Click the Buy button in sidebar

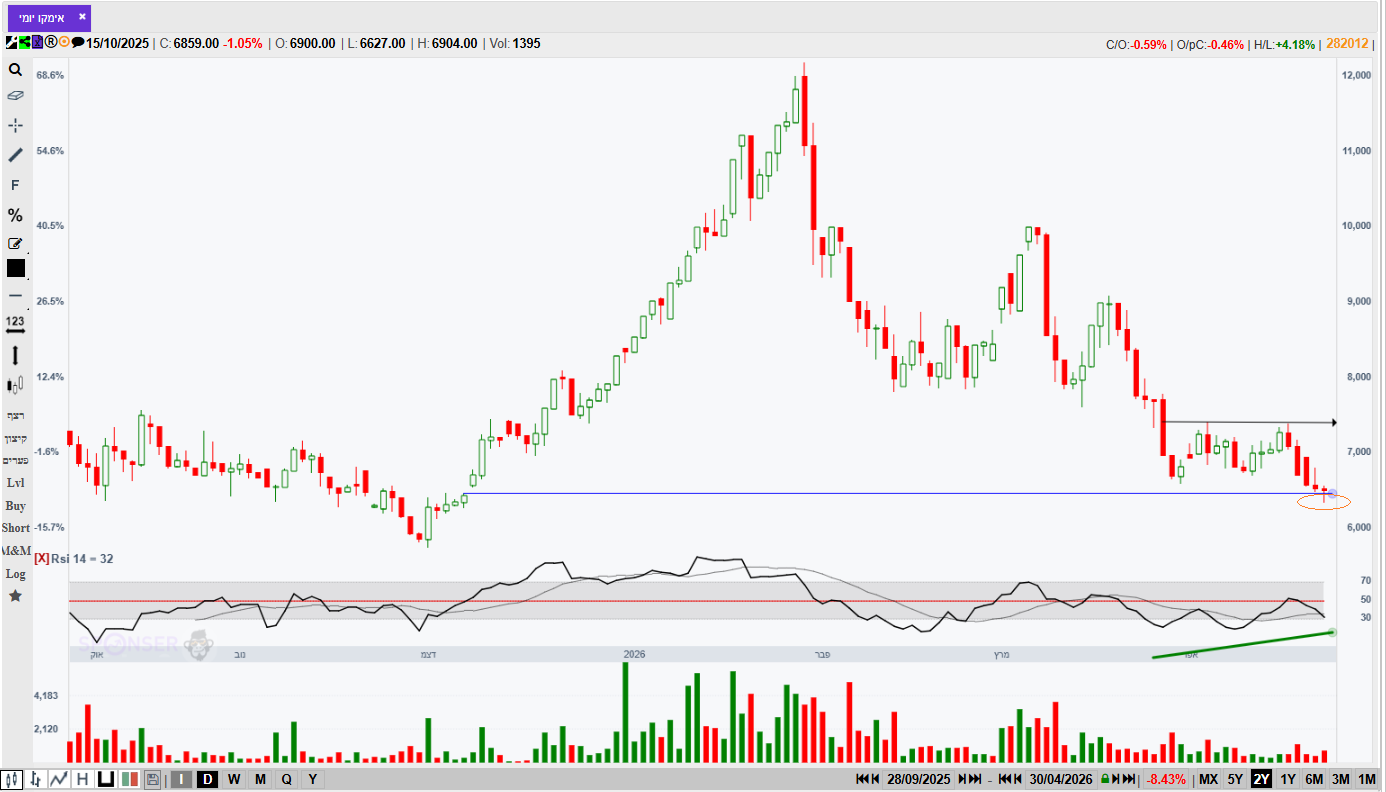coord(15,506)
